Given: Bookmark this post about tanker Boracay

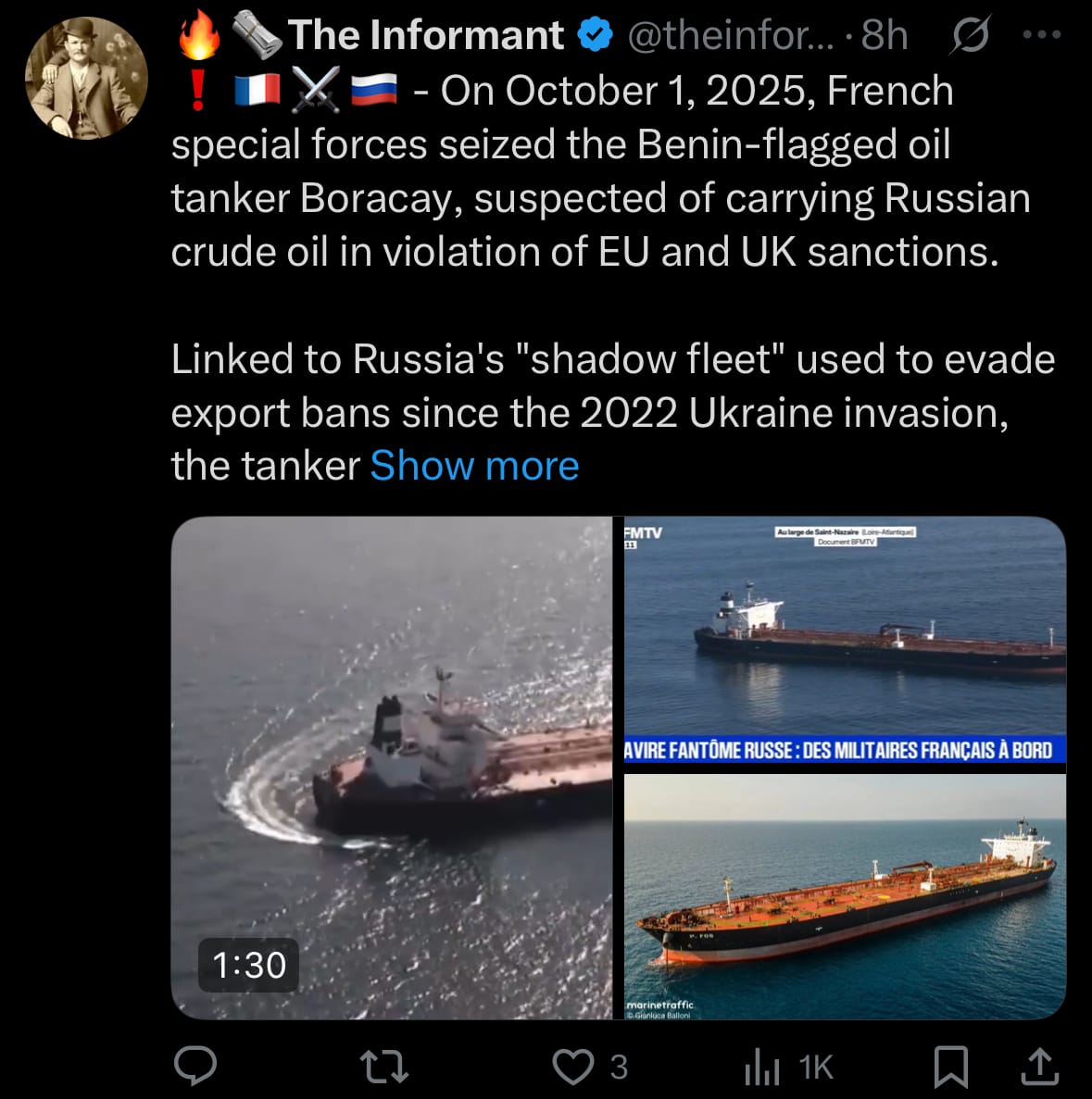Looking at the screenshot, I should click(x=950, y=1066).
